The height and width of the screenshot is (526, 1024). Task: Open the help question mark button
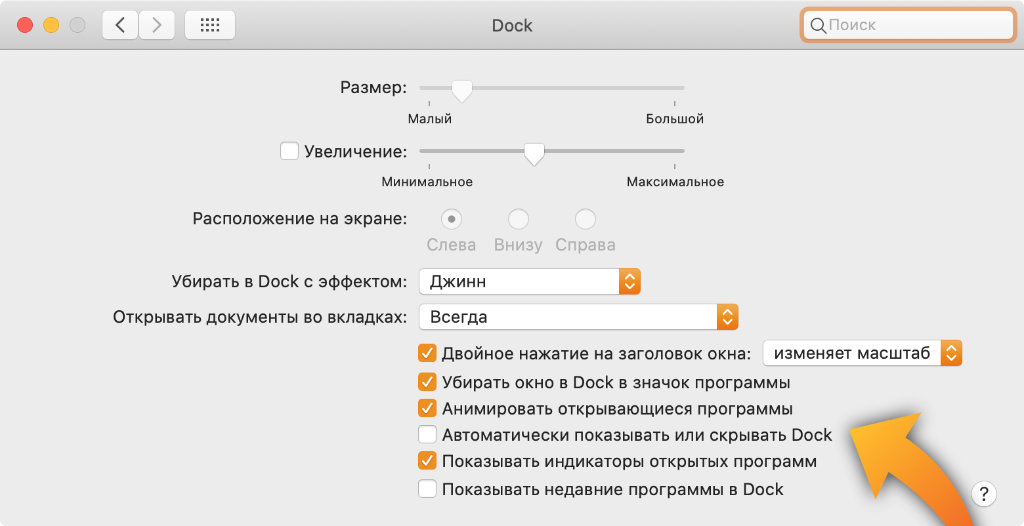tap(984, 493)
